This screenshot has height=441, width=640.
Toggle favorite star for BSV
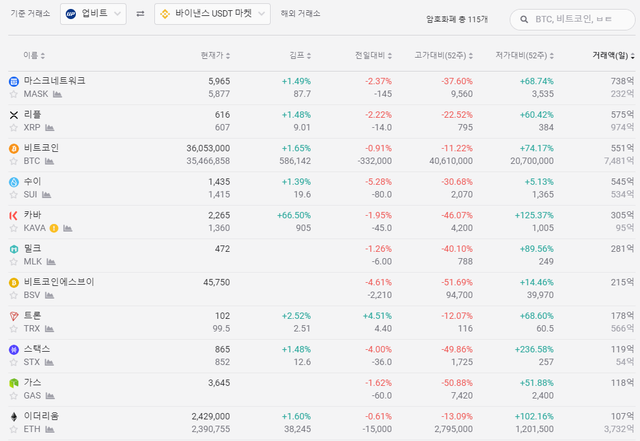pos(14,295)
